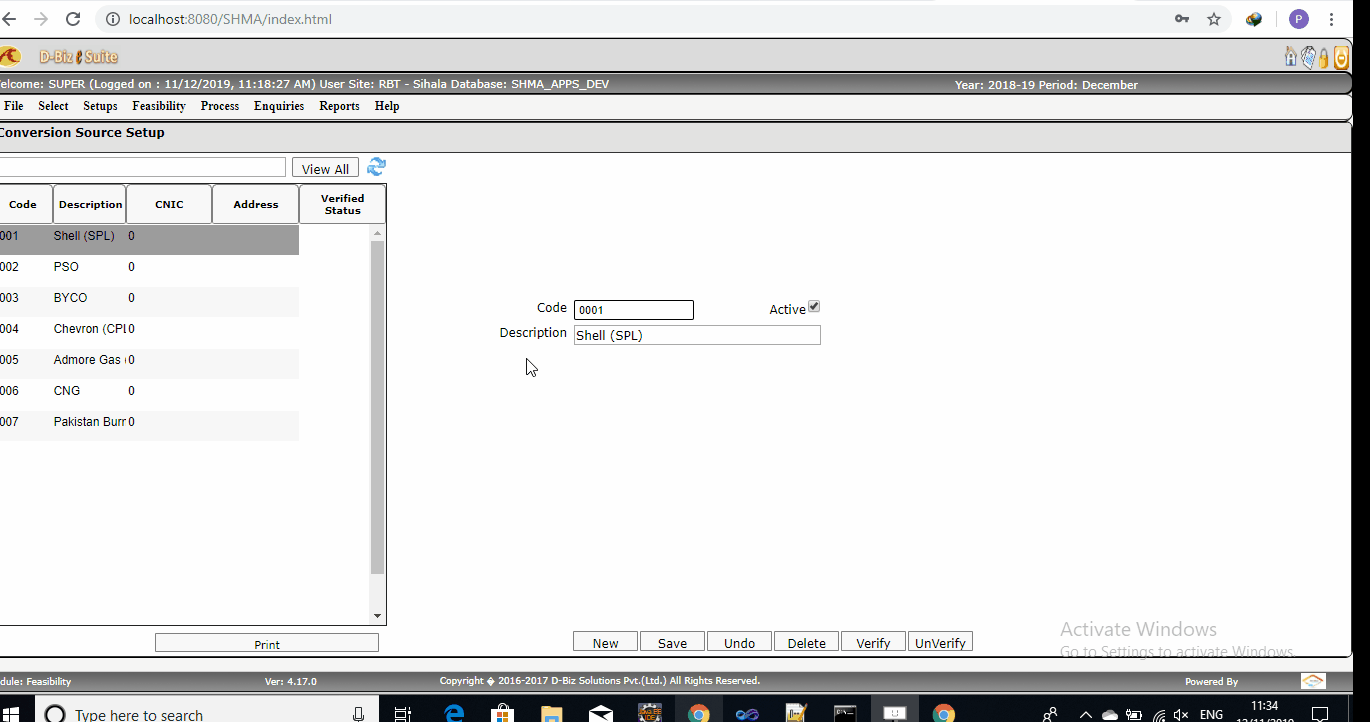
Task: Open the home icon at top right
Action: (1290, 57)
